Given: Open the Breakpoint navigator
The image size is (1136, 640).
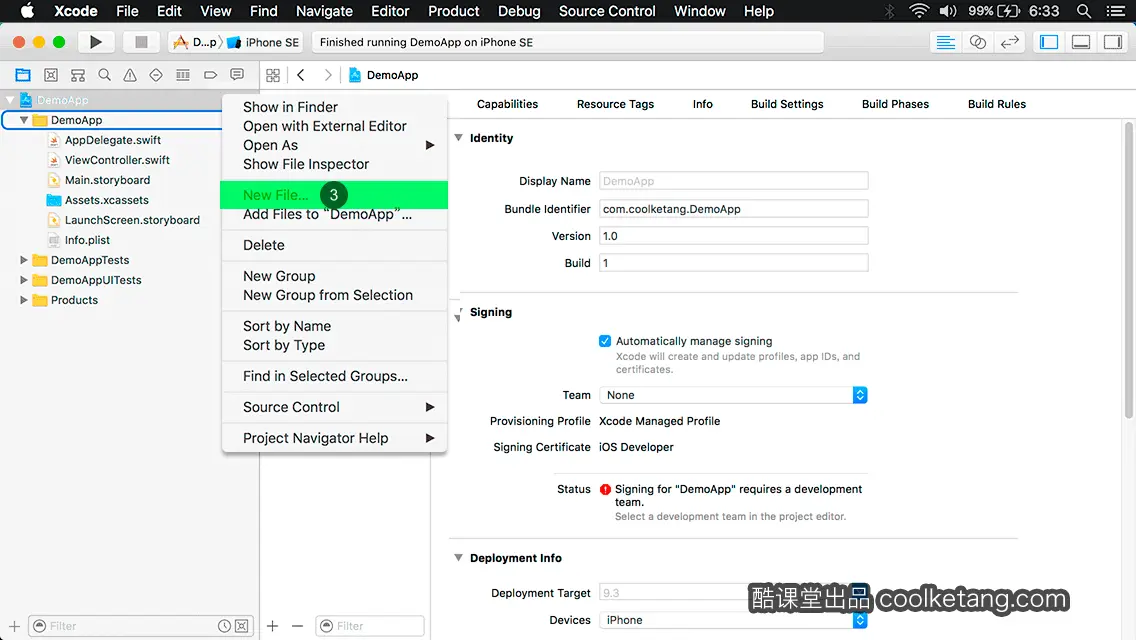Looking at the screenshot, I should pos(210,75).
